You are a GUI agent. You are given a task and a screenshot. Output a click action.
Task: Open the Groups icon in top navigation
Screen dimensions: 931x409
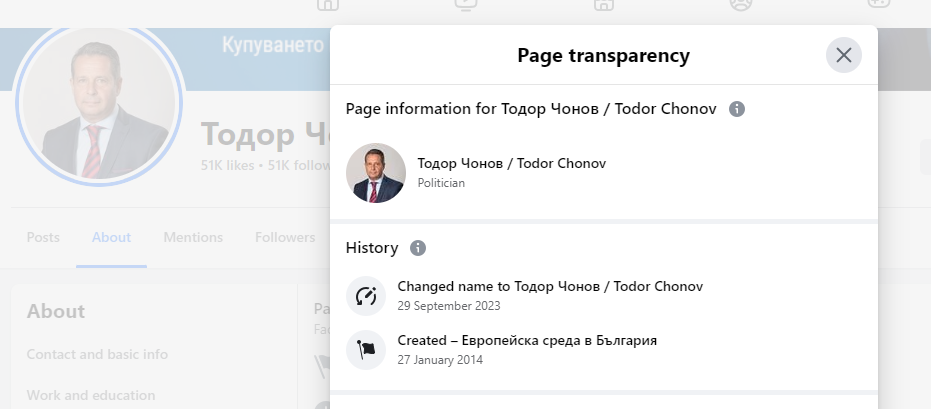pyautogui.click(x=740, y=4)
